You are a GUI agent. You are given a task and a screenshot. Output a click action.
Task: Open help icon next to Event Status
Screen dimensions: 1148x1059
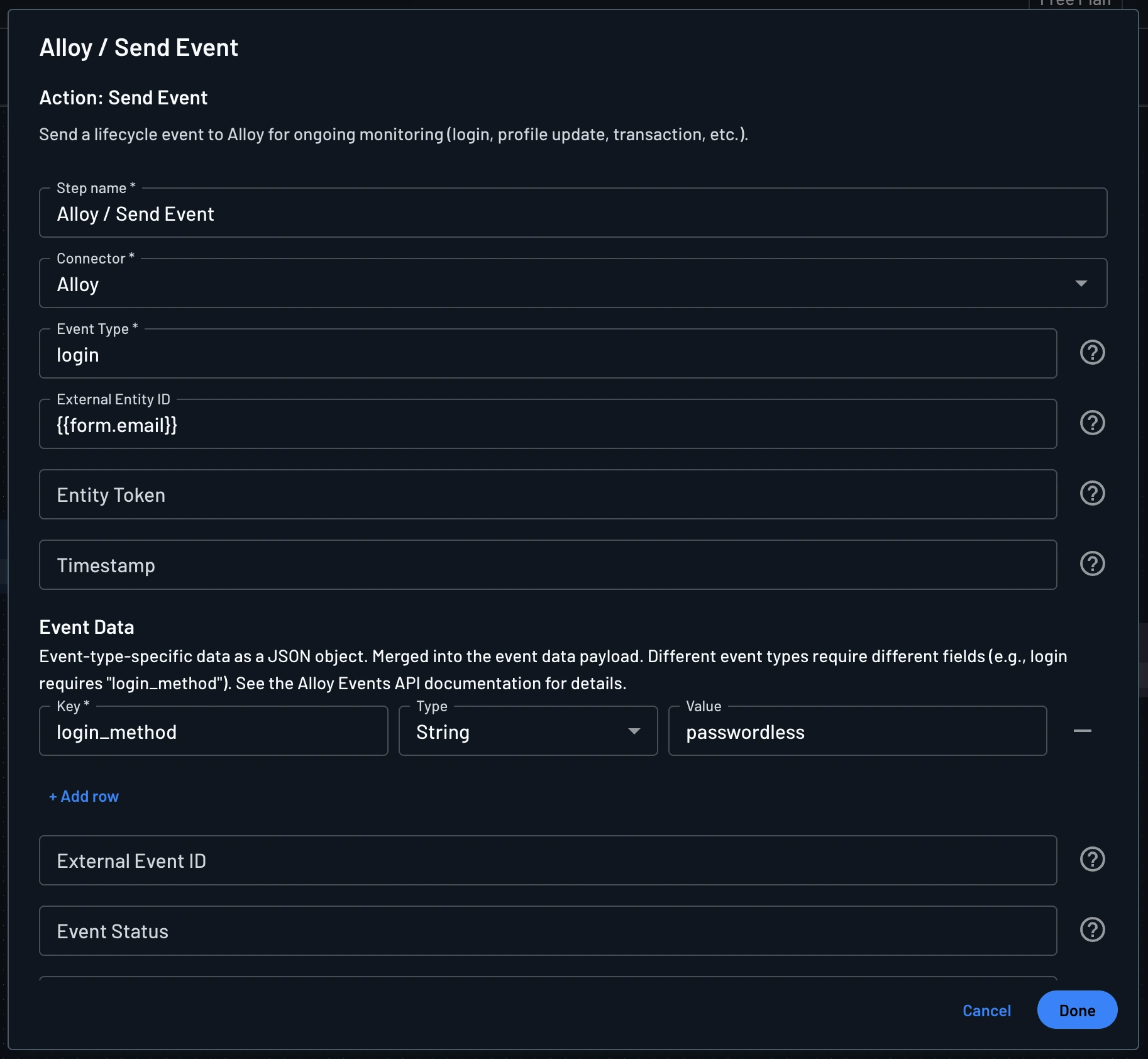(x=1092, y=929)
